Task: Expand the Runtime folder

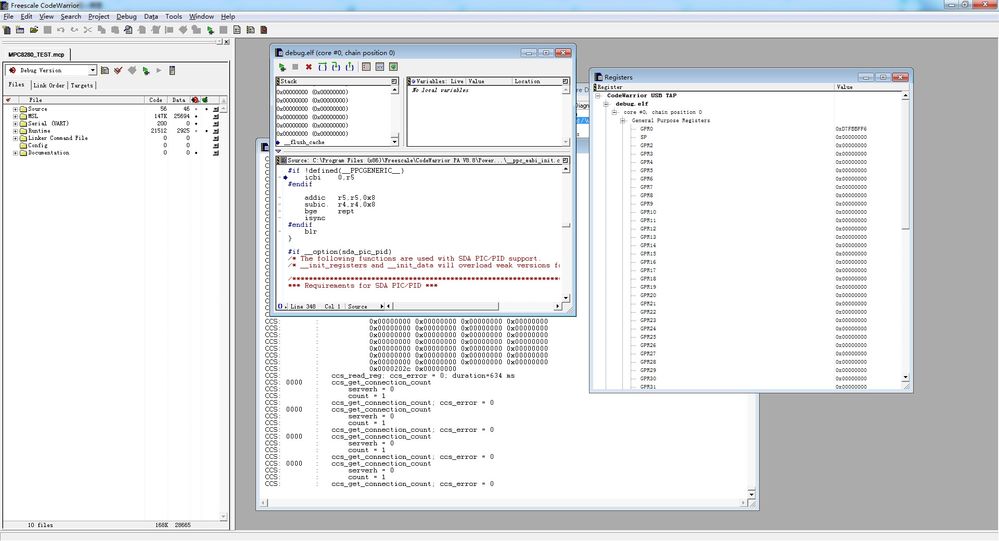Action: click(15, 131)
